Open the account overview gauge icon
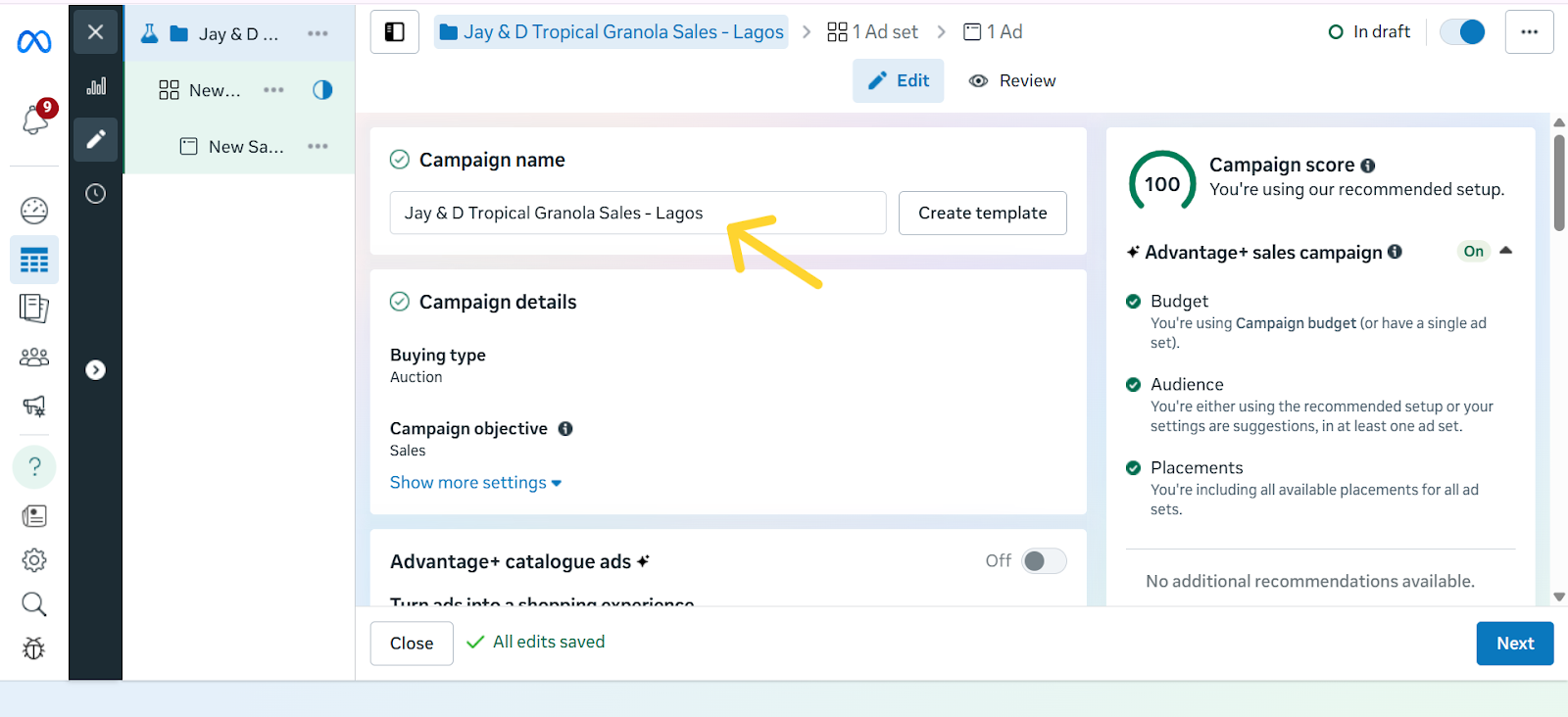 click(x=34, y=211)
